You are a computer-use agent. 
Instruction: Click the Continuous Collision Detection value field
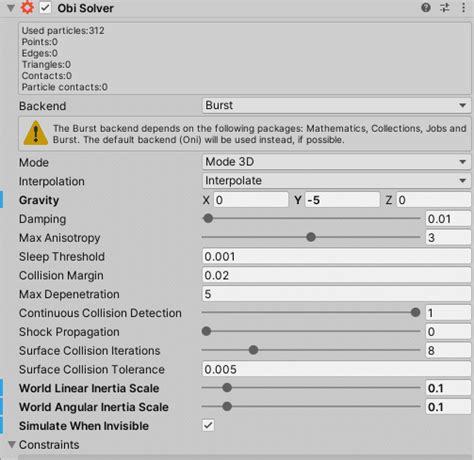448,313
